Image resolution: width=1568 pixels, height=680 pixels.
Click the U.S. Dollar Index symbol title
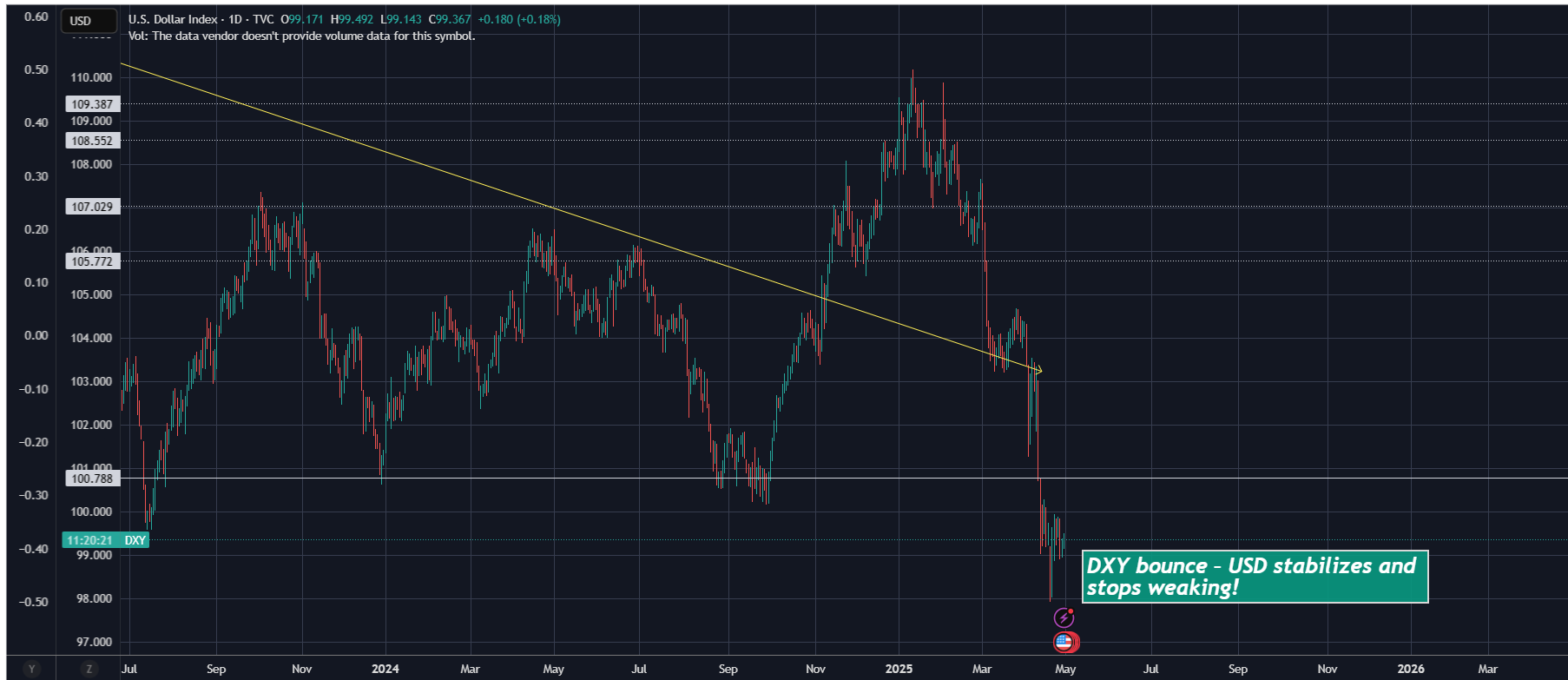pos(173,19)
